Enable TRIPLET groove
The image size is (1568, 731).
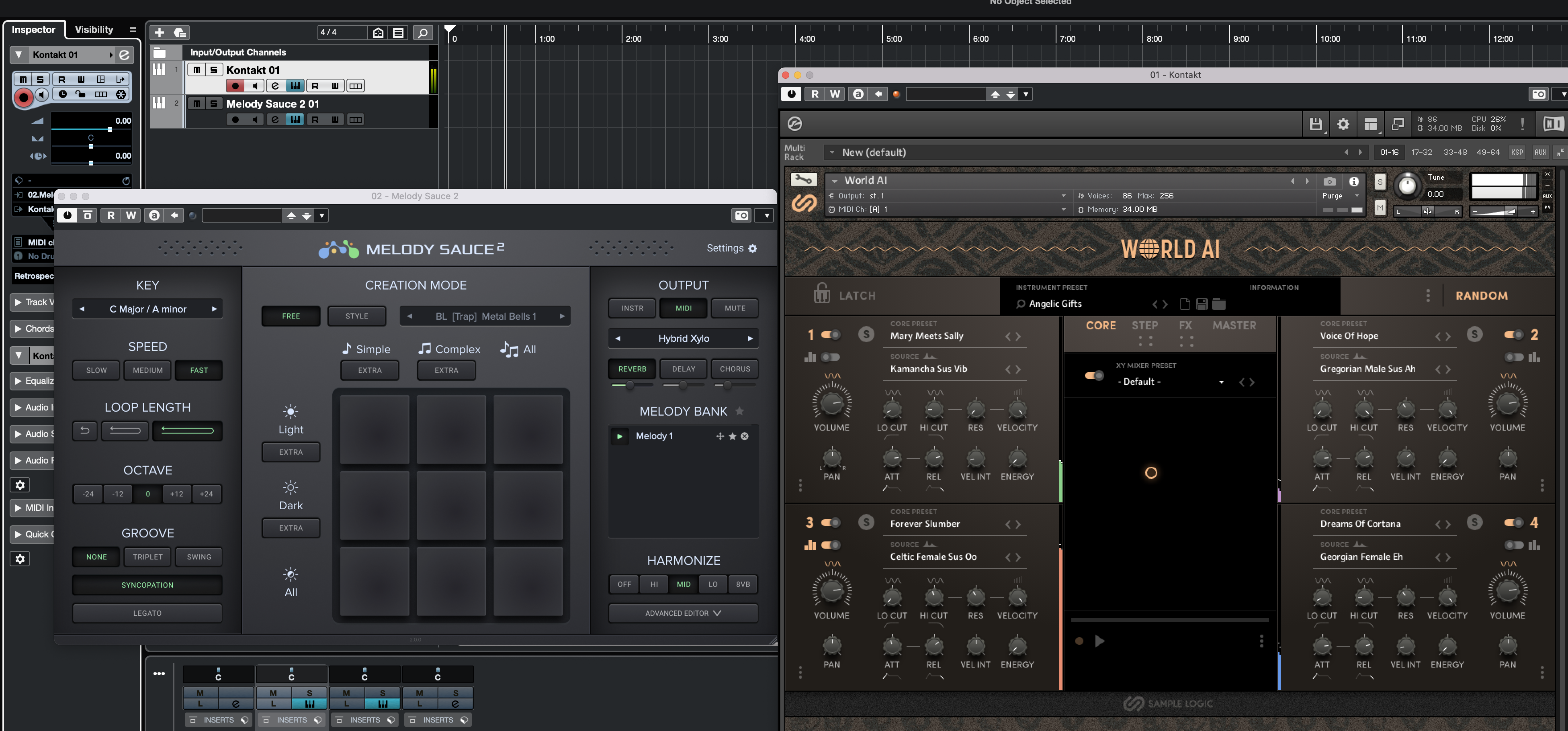(148, 557)
